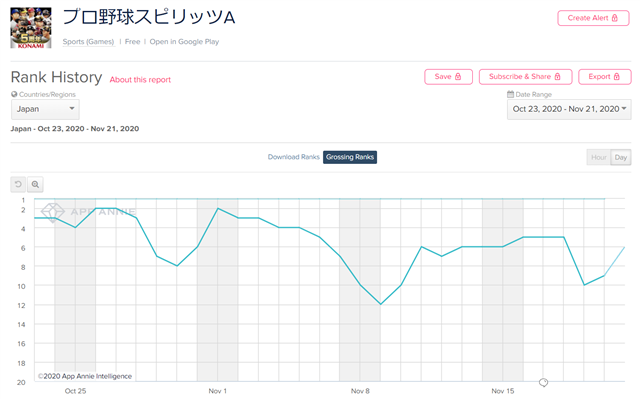The width and height of the screenshot is (640, 399).
Task: Click the event marker on chart timeline
Action: click(543, 382)
